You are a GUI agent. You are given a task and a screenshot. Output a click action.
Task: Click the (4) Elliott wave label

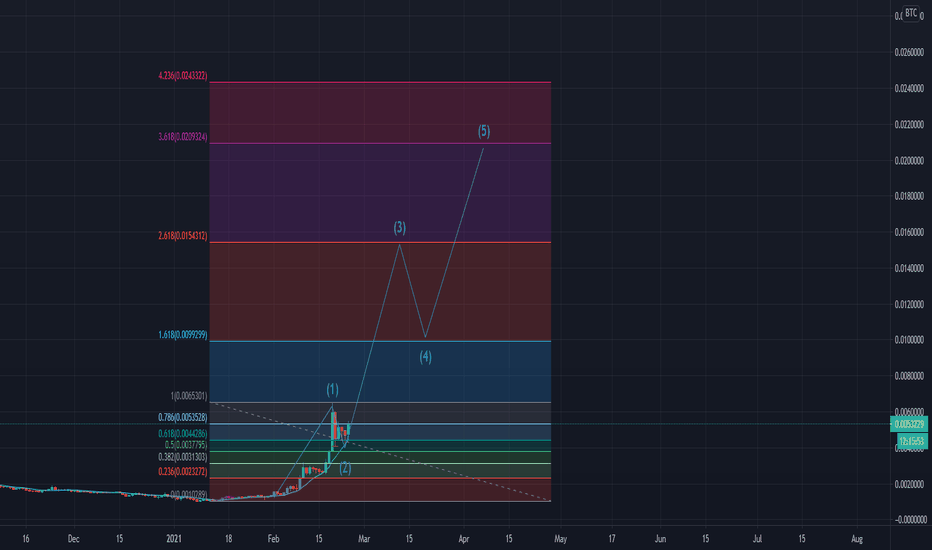(x=426, y=357)
